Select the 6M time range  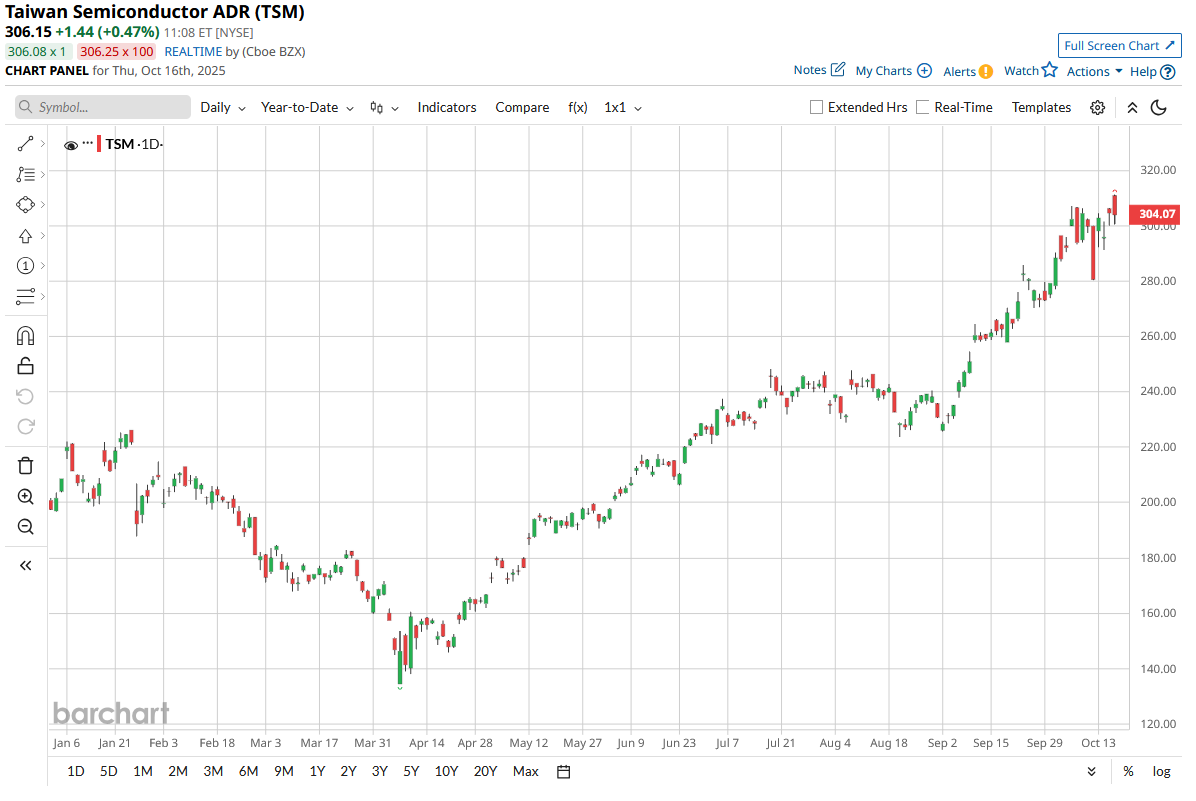(248, 772)
